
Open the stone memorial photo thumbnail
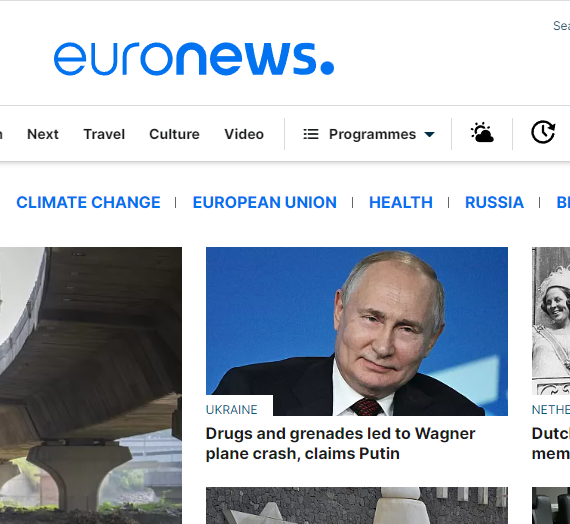pyautogui.click(x=357, y=505)
